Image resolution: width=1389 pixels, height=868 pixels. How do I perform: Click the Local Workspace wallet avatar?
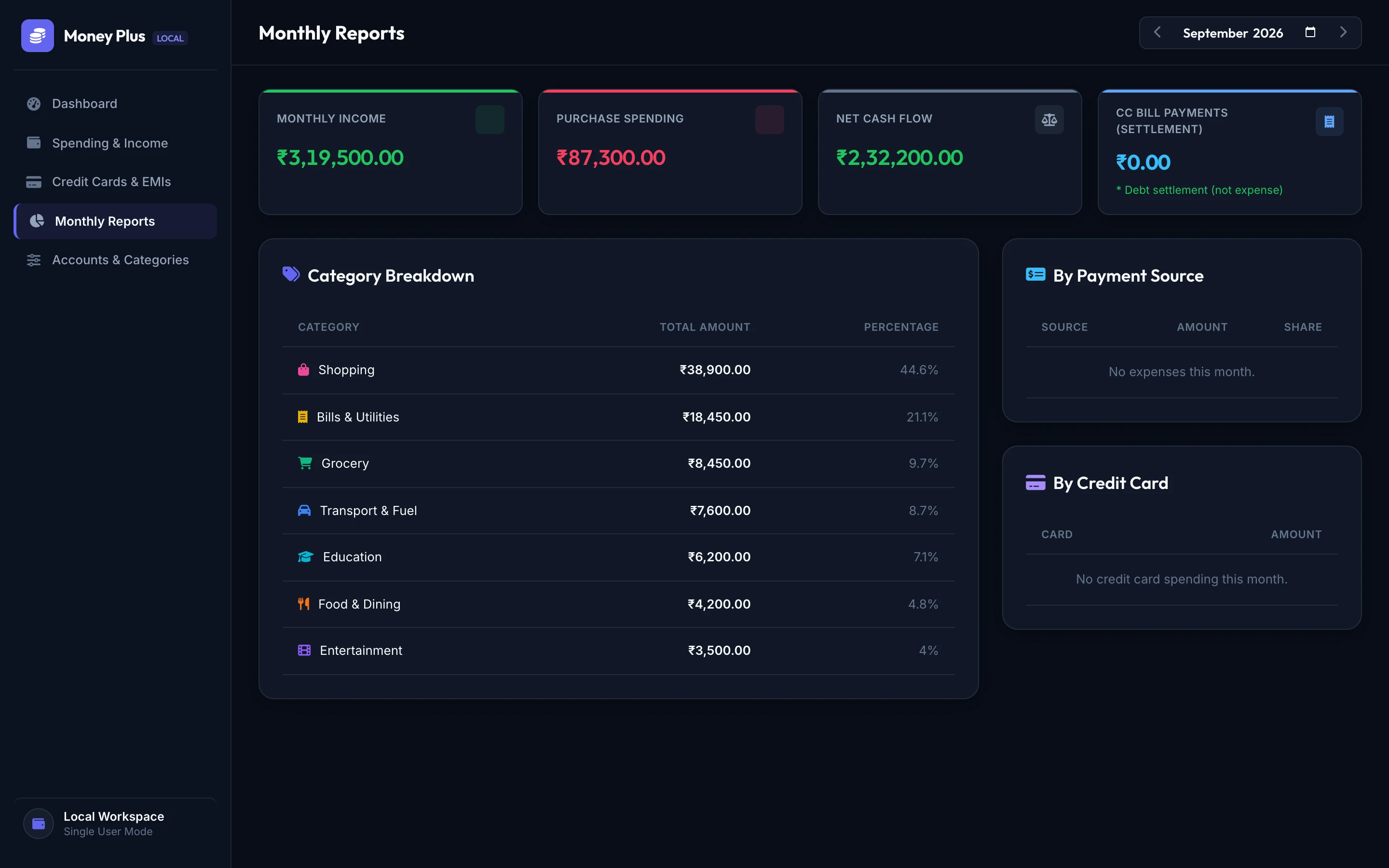click(x=39, y=824)
